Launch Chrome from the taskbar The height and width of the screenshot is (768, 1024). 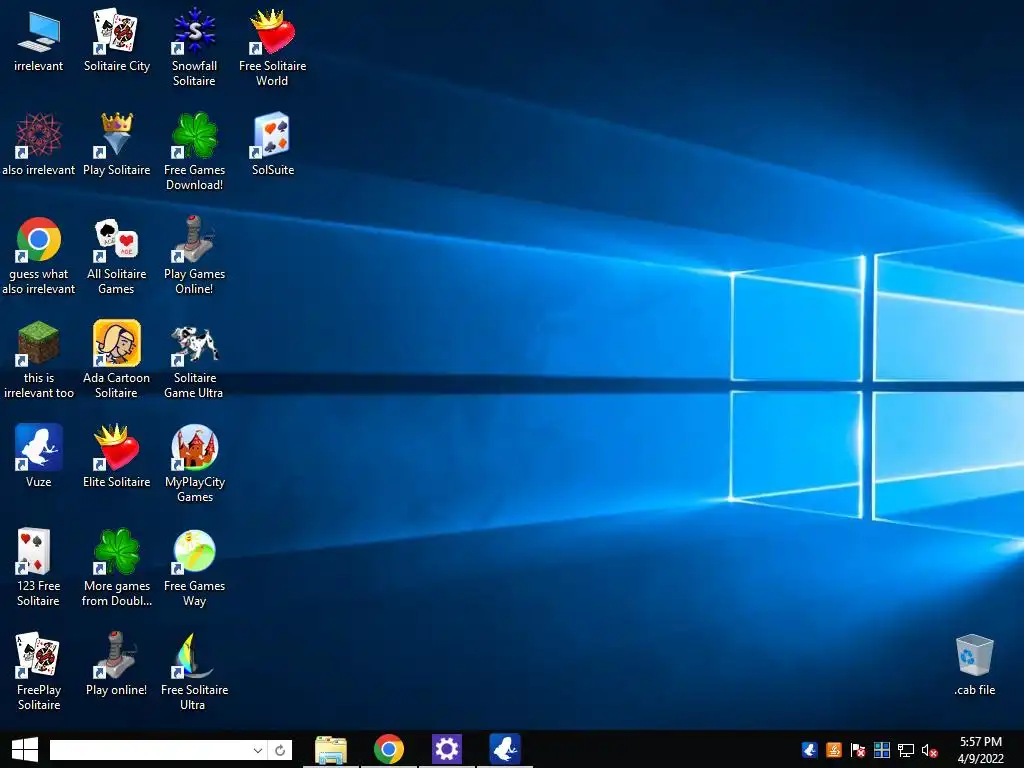[389, 749]
